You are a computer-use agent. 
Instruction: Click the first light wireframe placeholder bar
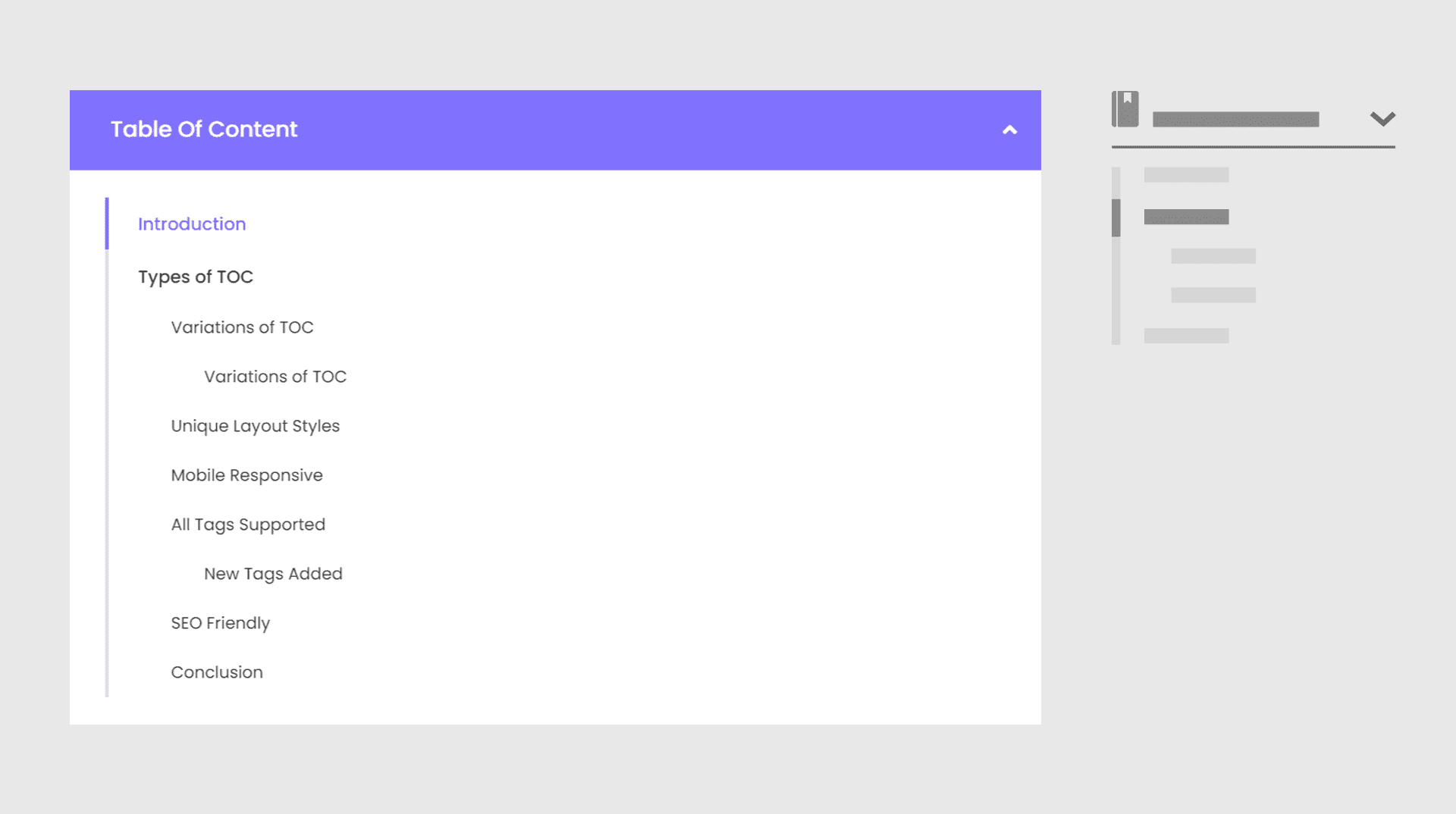1186,175
